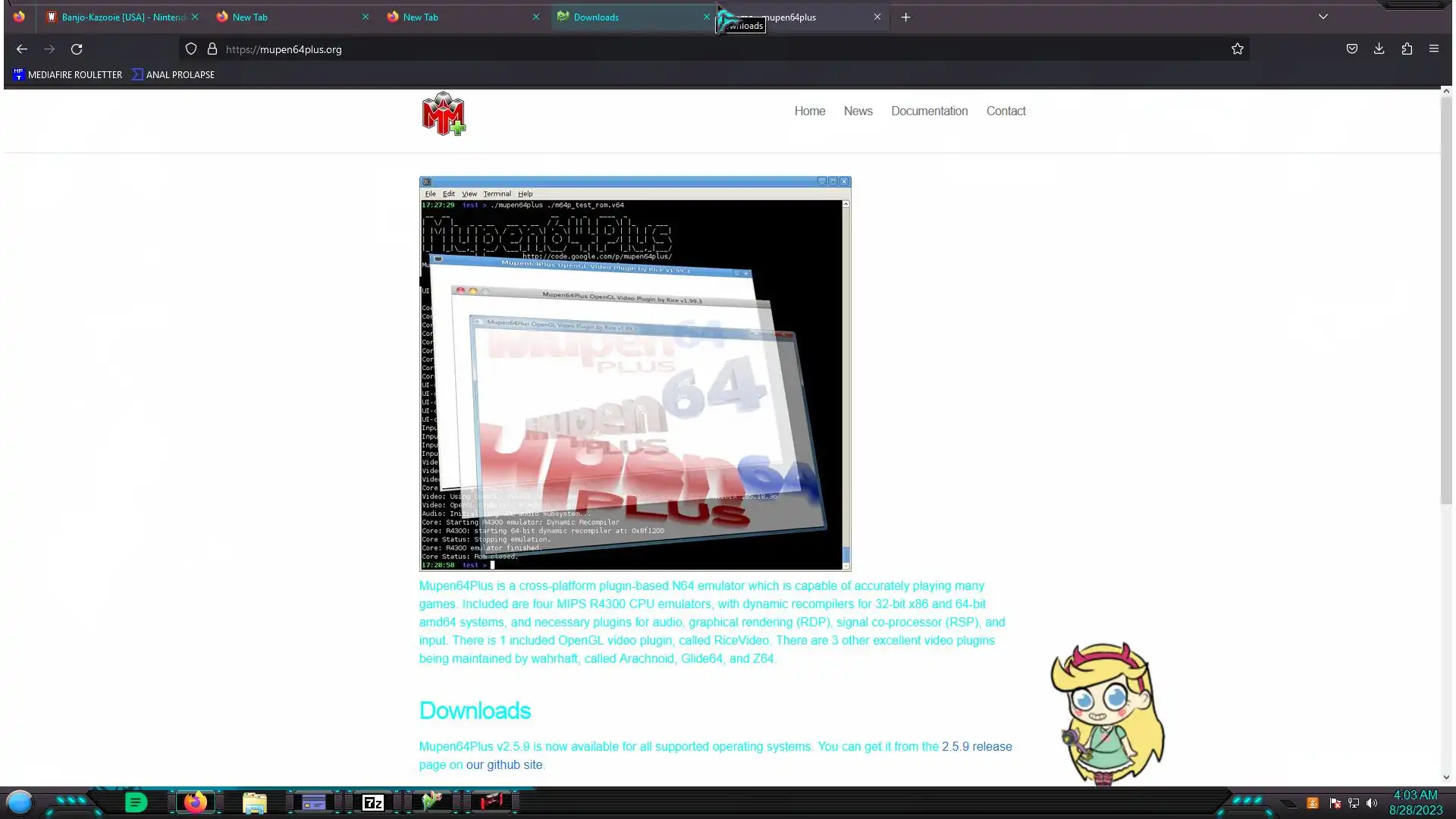The image size is (1456, 819).
Task: Follow the 2.5.9 release page link
Action: [977, 746]
